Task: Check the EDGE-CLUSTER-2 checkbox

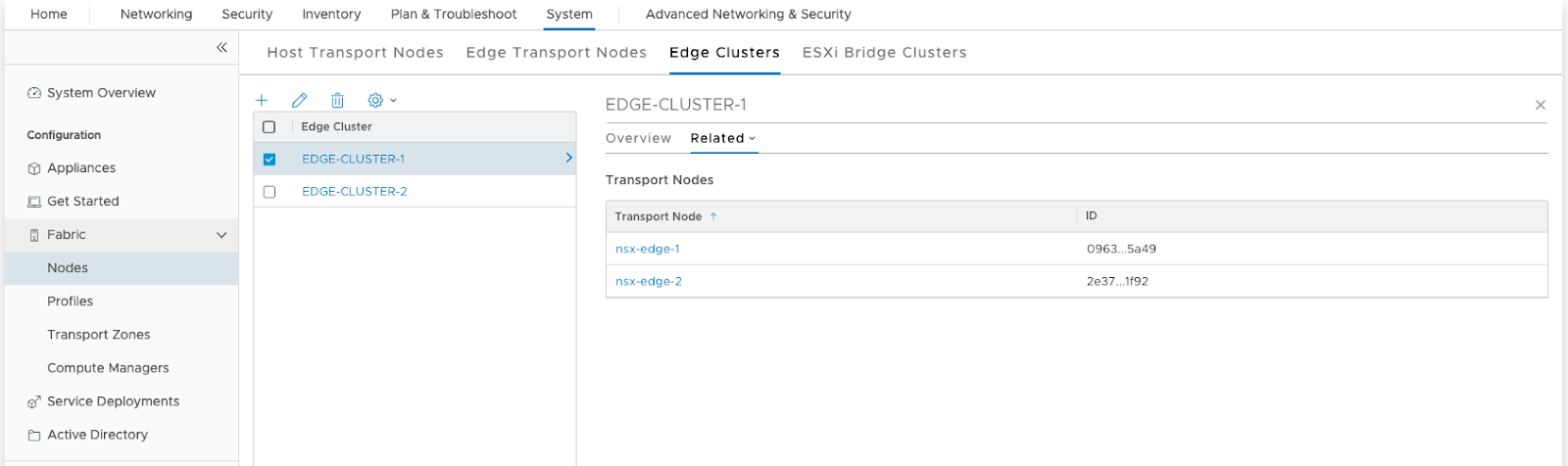Action: click(x=269, y=192)
